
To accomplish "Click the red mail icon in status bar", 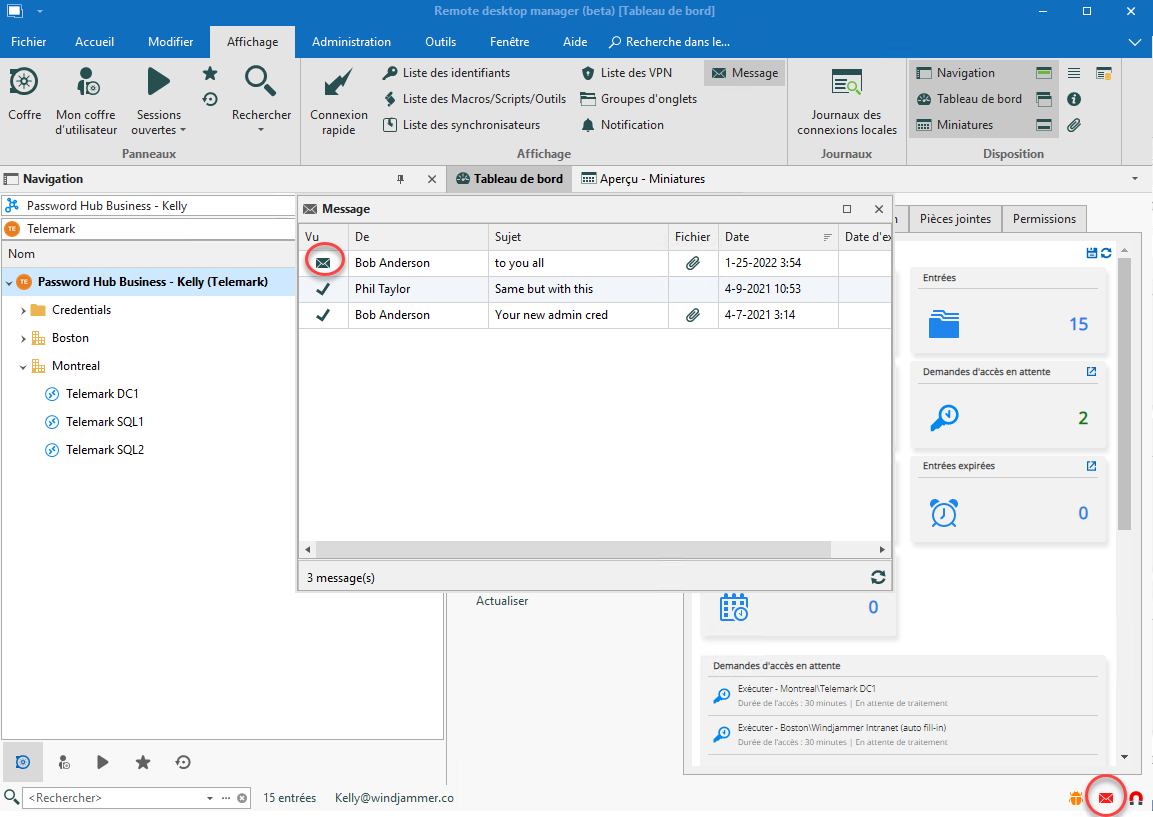I will (x=1106, y=797).
